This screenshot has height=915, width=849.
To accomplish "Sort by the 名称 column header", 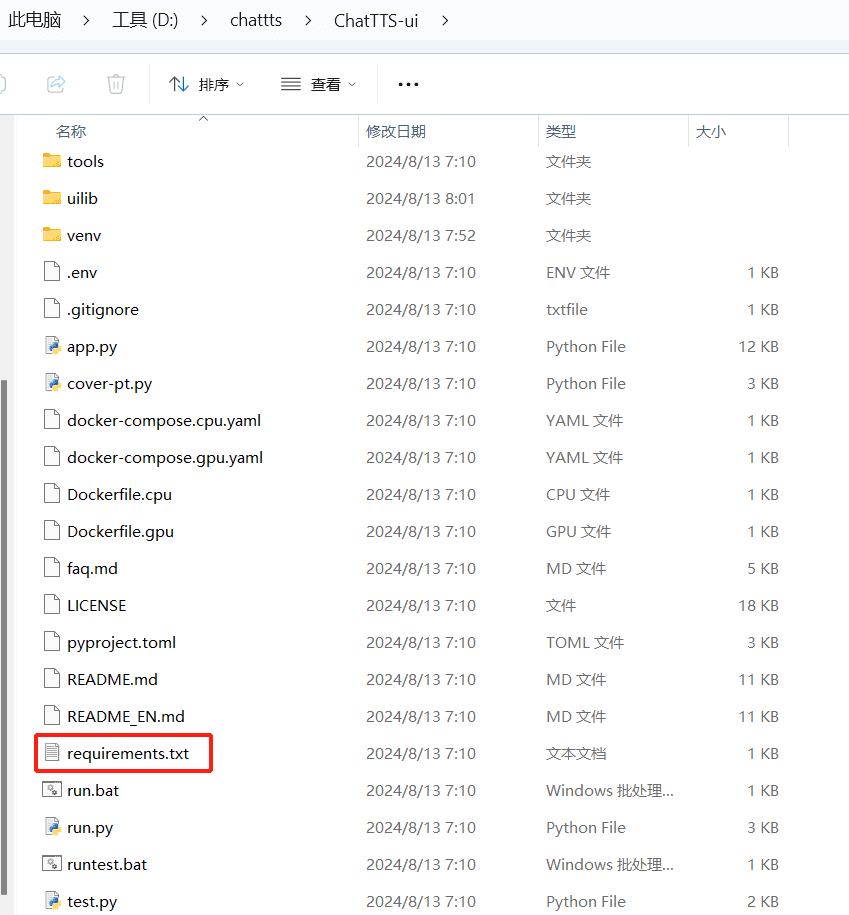I will tap(71, 131).
